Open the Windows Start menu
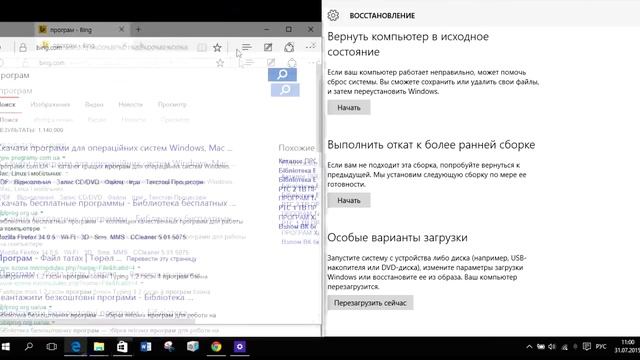 point(6,347)
